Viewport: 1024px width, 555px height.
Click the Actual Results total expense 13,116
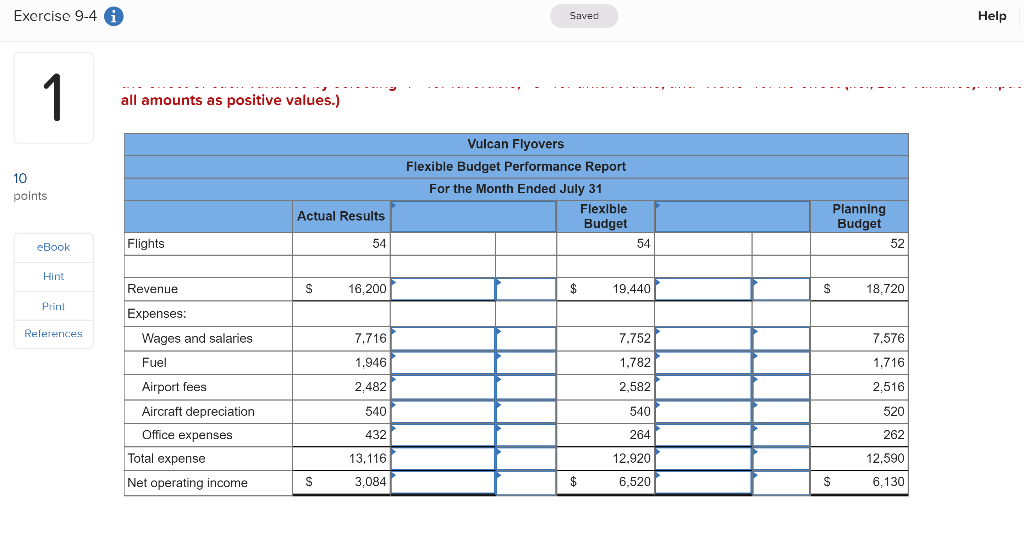(368, 458)
